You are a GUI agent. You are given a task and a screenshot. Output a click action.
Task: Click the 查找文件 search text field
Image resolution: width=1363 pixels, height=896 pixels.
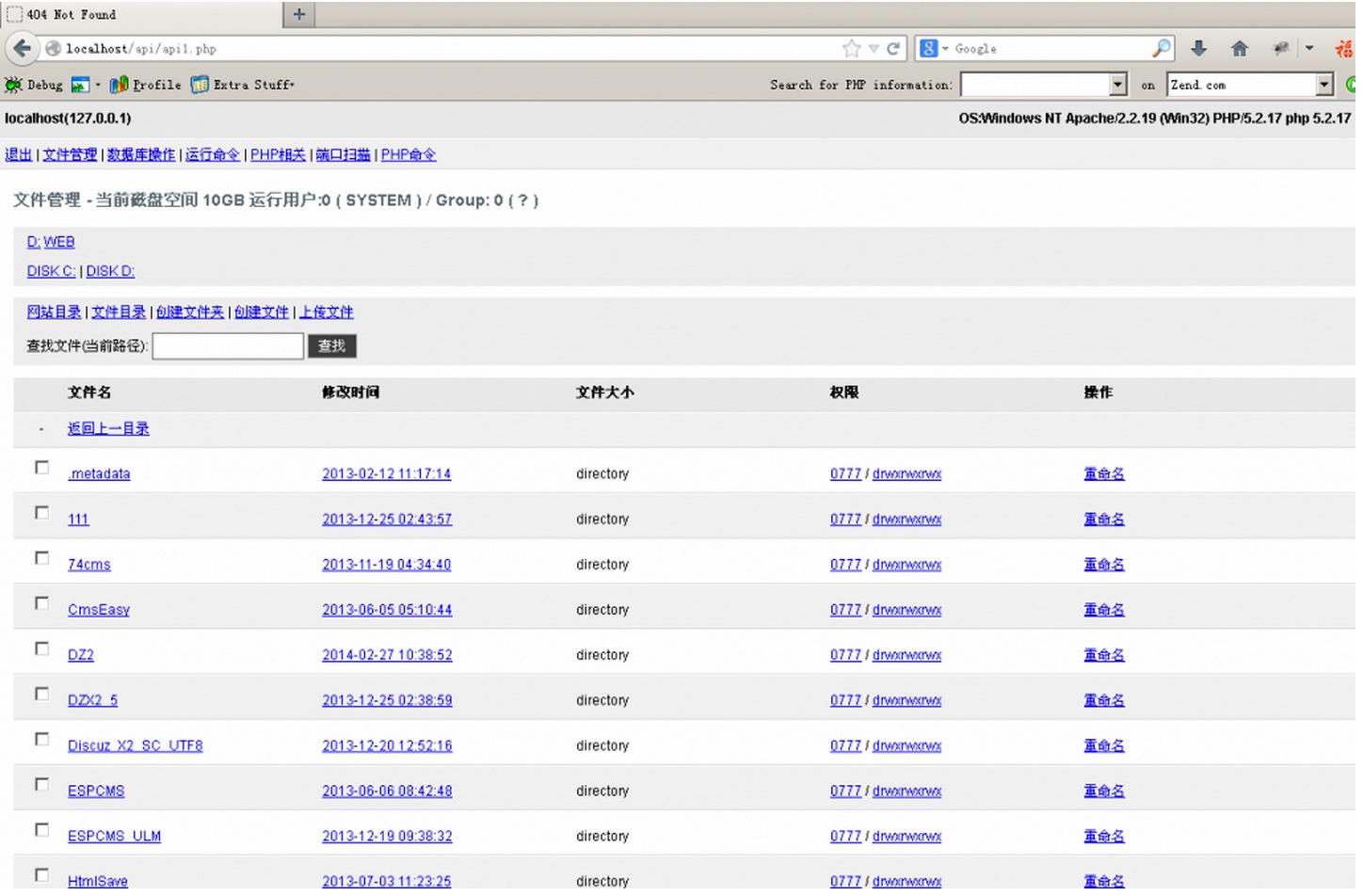[x=228, y=346]
